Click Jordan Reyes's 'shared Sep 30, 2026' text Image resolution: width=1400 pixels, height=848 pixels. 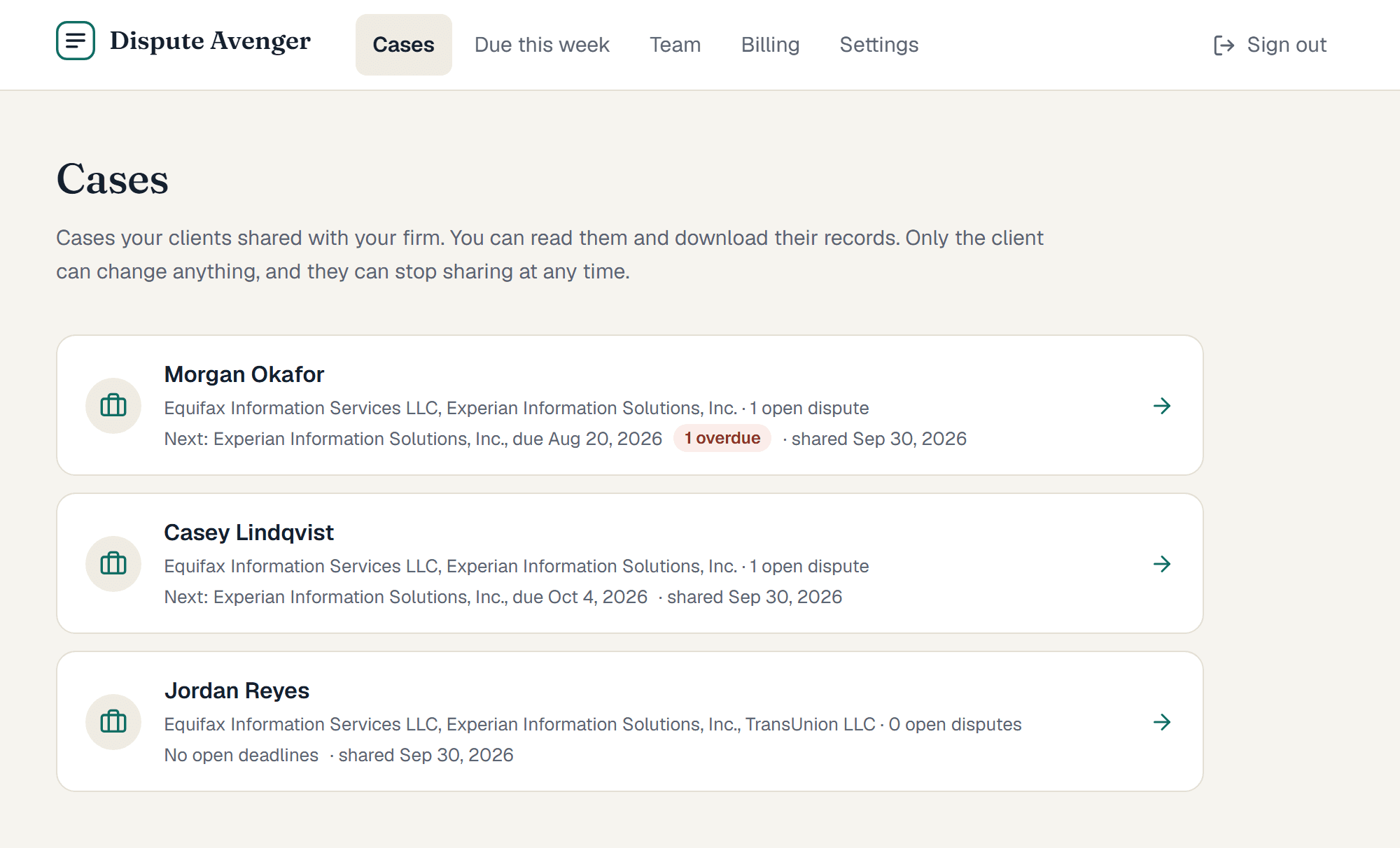[426, 755]
